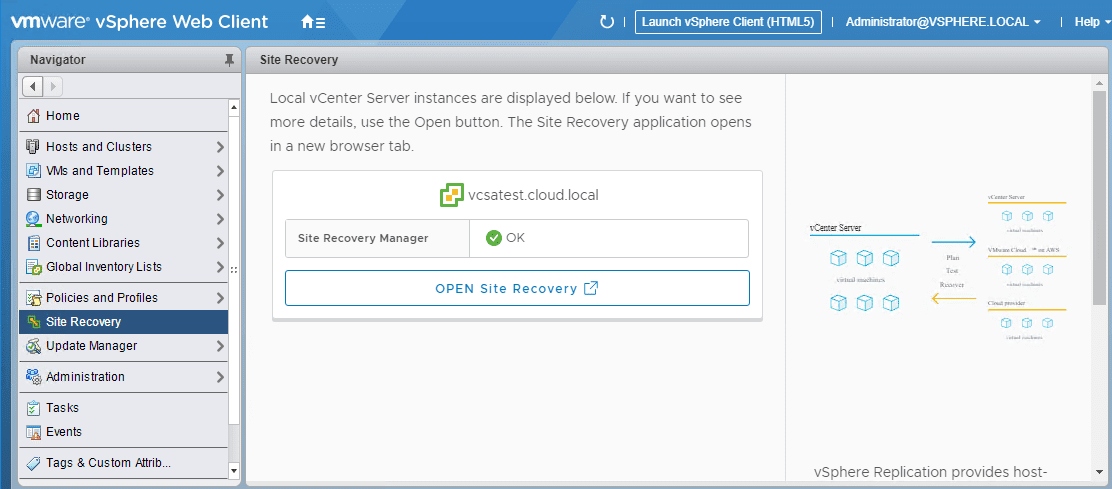Click the external link icon on OPEN Site Recovery

[591, 288]
